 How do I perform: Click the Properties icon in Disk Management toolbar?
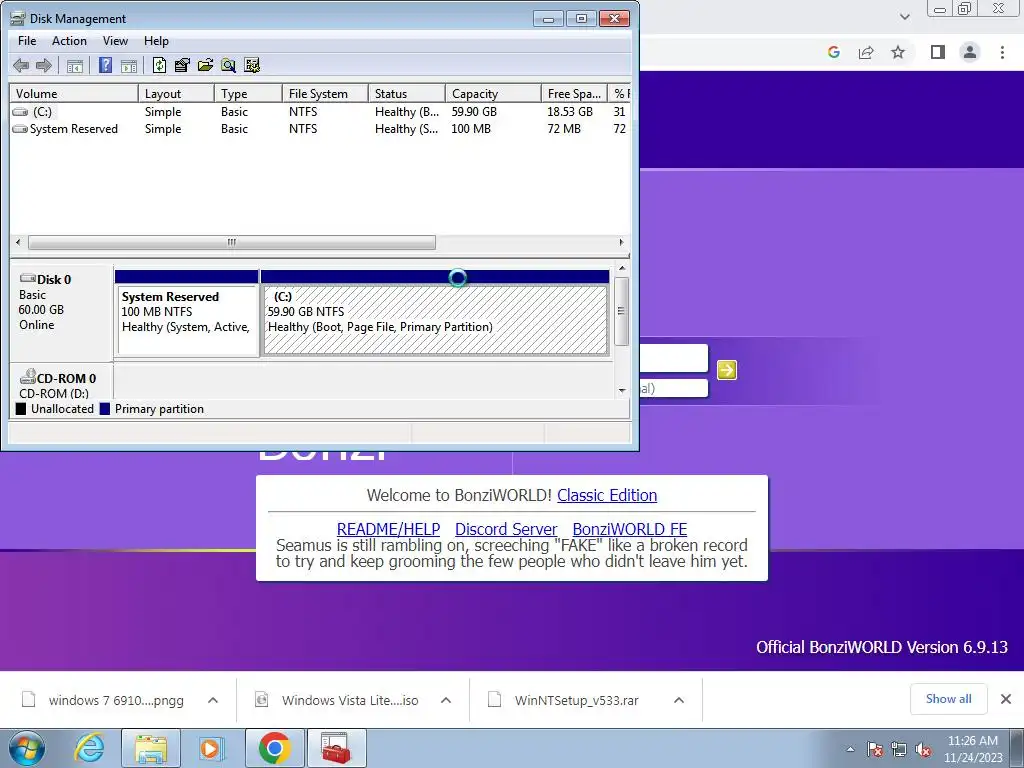pyautogui.click(x=182, y=65)
